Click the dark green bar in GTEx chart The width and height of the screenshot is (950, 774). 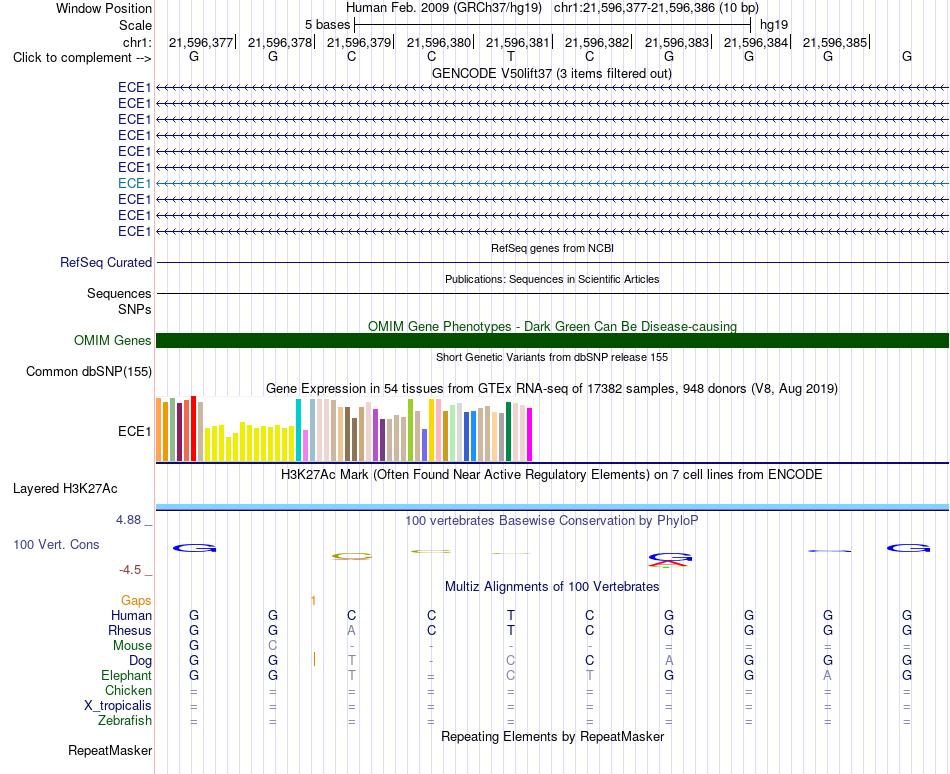click(x=509, y=432)
